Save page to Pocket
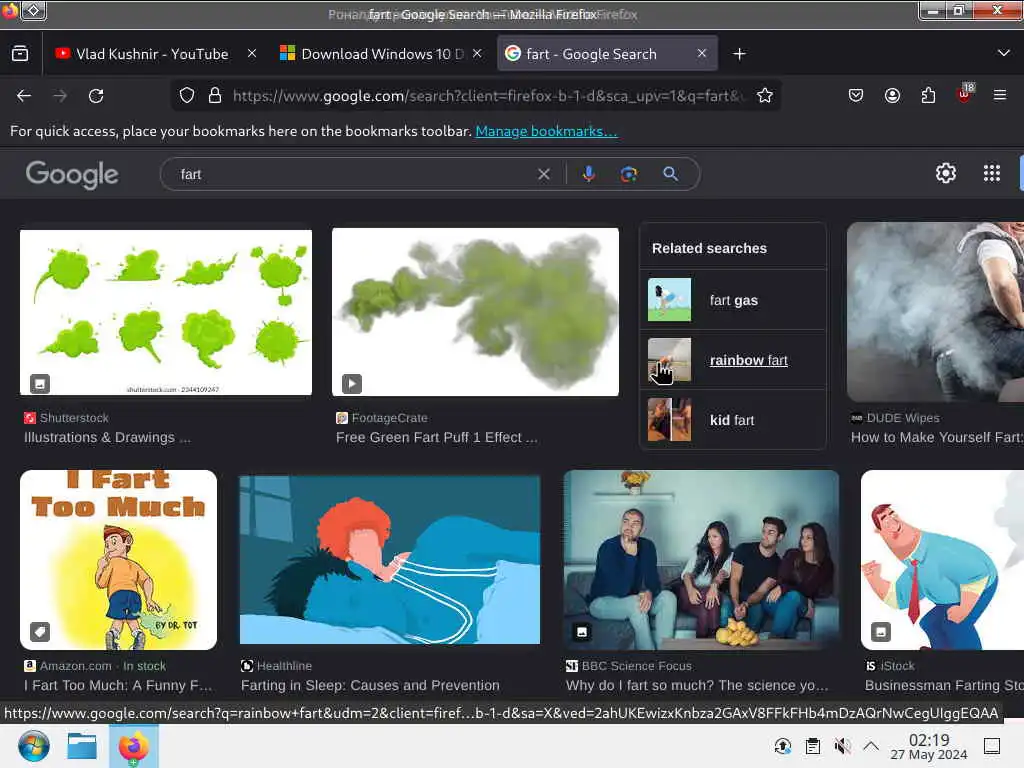This screenshot has height=768, width=1024. (856, 95)
